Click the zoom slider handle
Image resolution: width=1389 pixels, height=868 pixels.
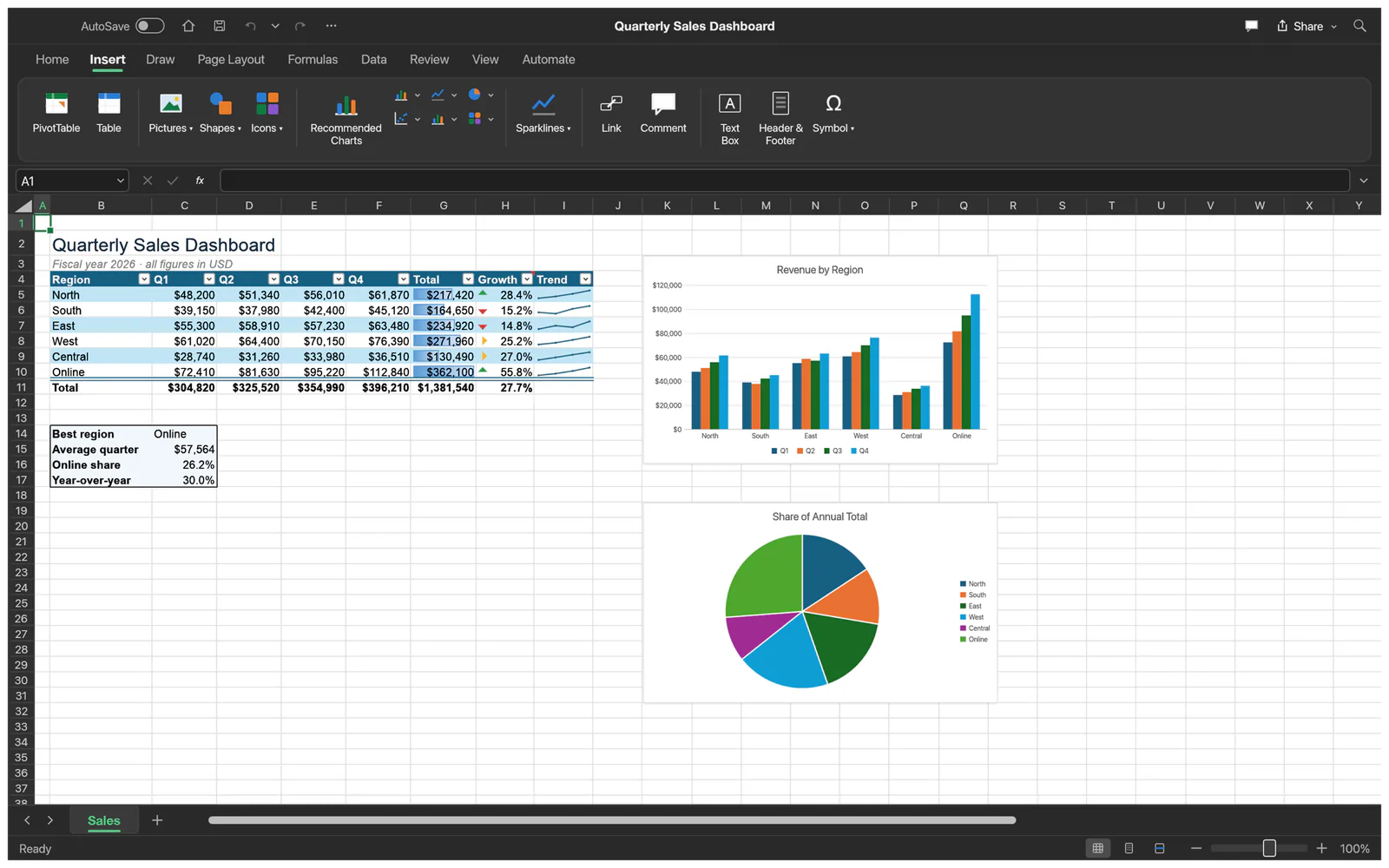click(1269, 848)
